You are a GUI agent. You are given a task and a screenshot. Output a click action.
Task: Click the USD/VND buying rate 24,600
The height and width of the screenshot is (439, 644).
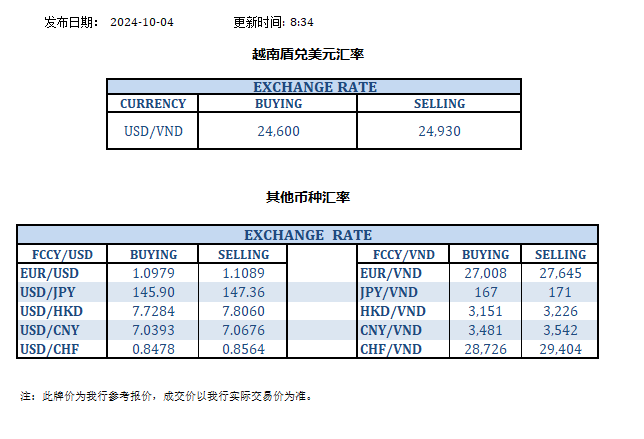[279, 130]
